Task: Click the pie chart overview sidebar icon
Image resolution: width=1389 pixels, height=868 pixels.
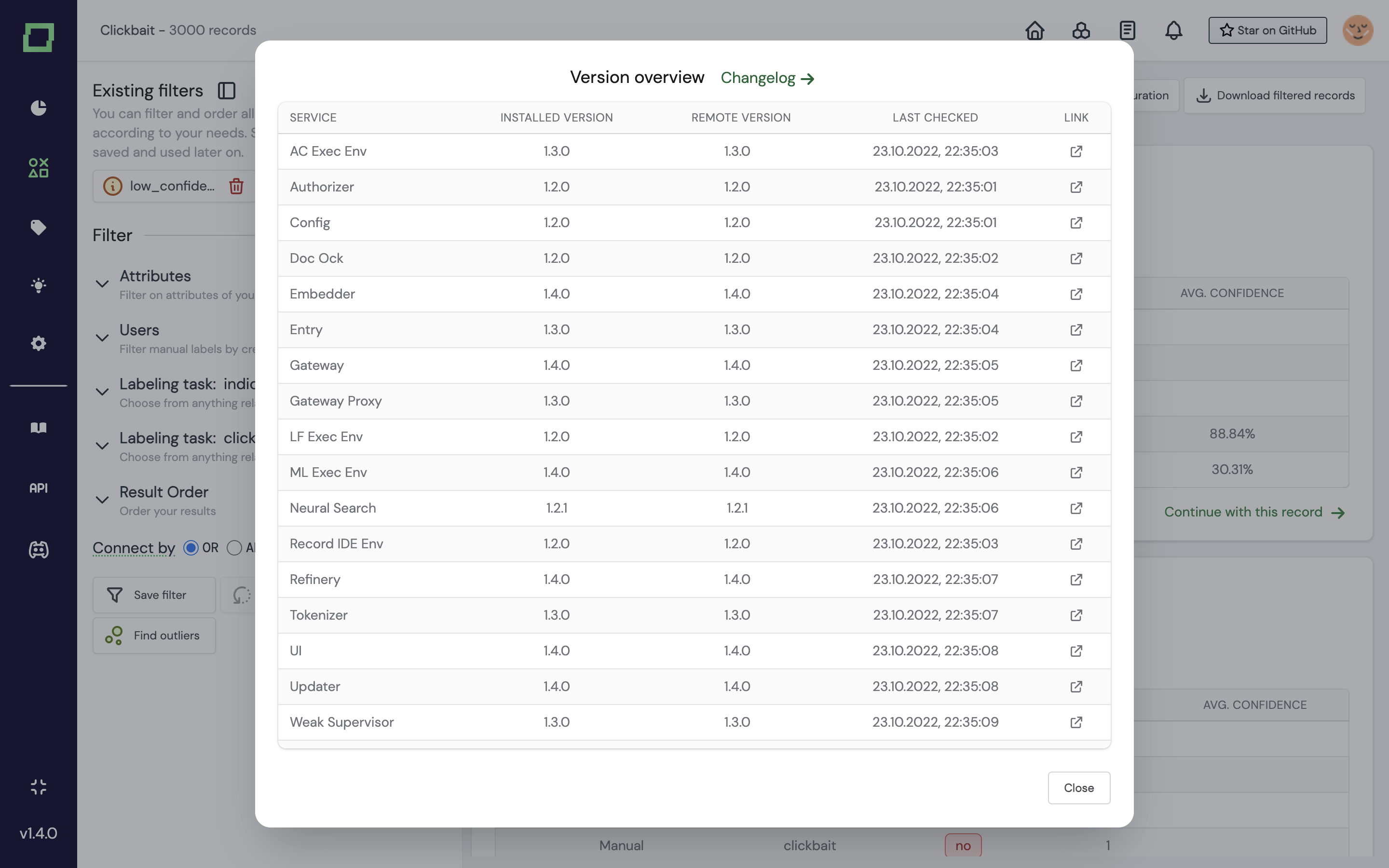Action: (39, 108)
